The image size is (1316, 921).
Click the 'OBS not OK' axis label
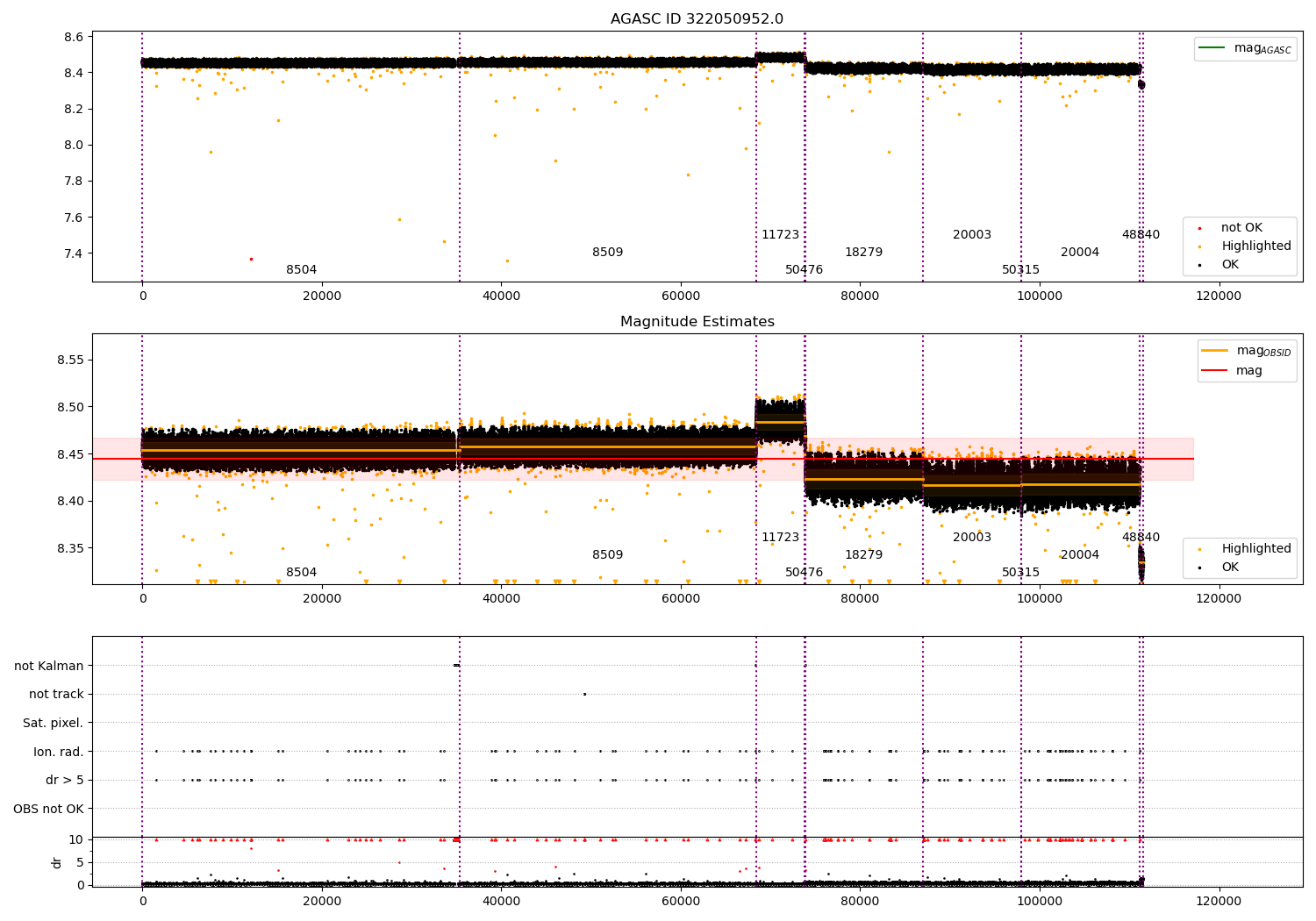[x=48, y=809]
